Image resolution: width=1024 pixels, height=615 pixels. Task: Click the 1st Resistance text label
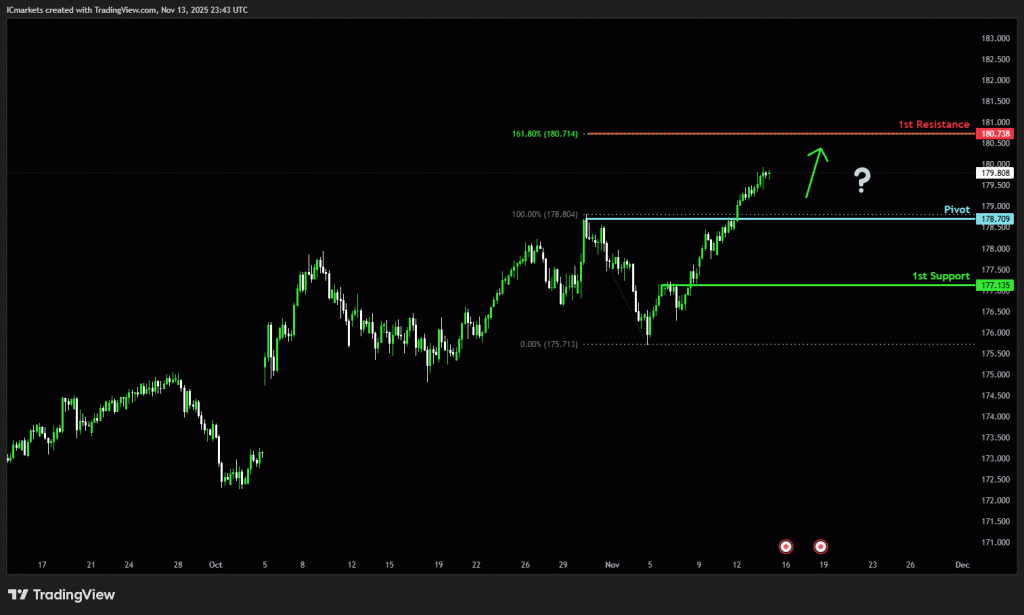coord(933,125)
